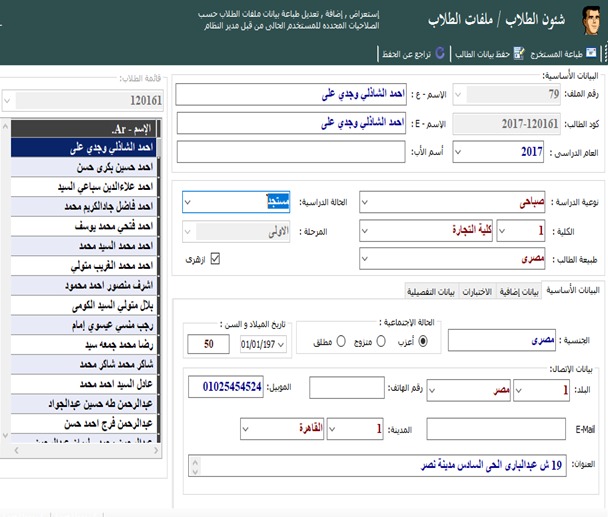
Task: Open the الكلية number dropdown
Action: point(502,231)
